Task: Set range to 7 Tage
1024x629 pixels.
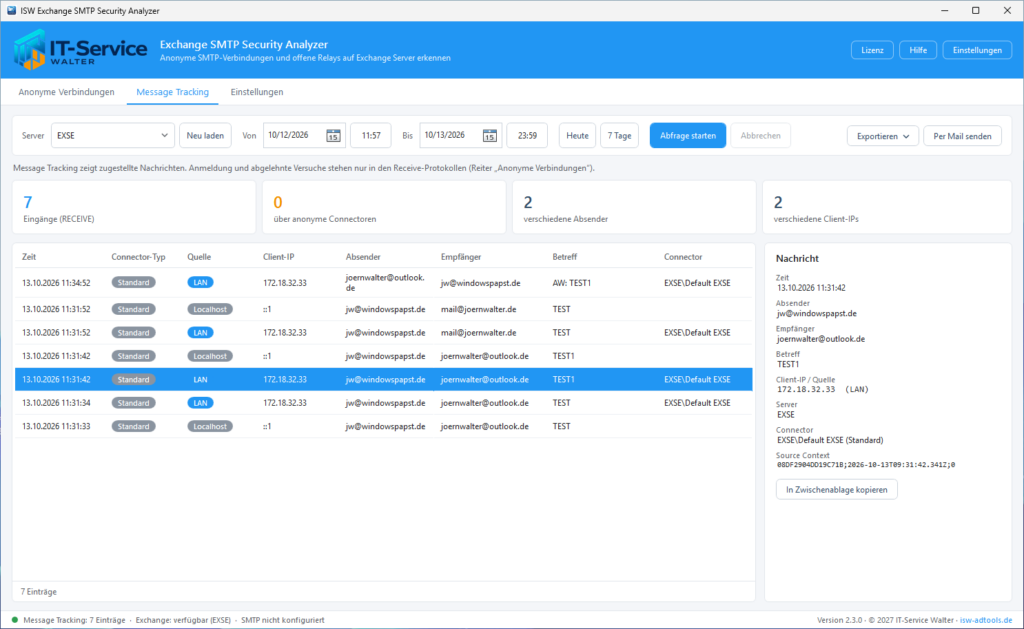Action: tap(619, 136)
